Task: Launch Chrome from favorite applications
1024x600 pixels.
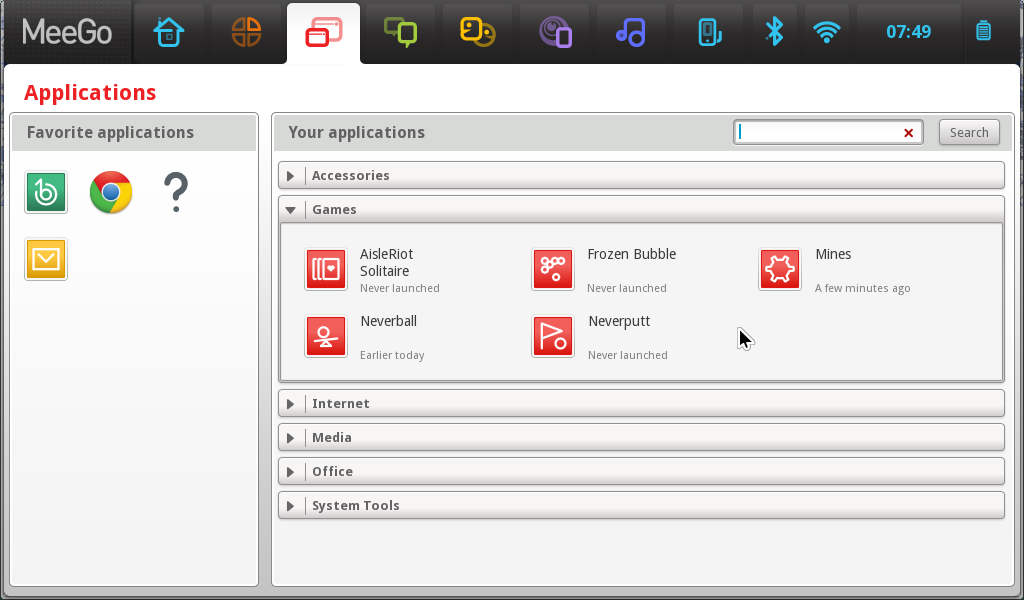Action: (x=111, y=192)
